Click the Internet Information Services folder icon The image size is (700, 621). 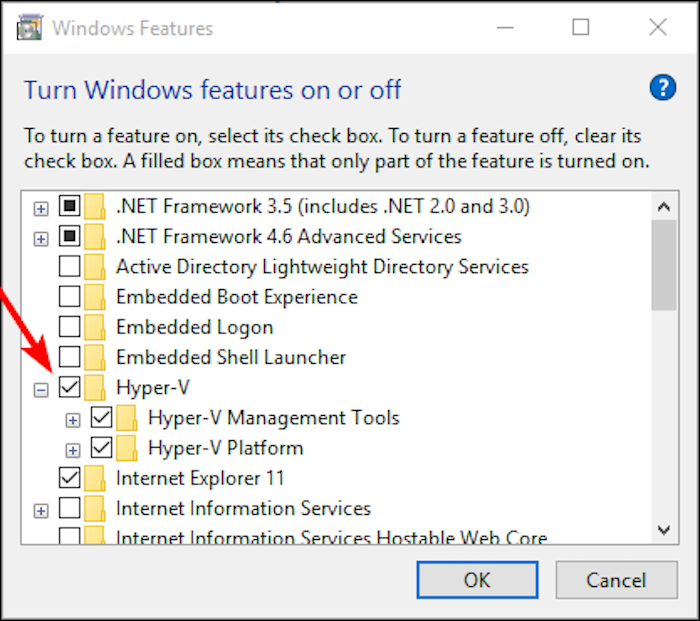[95, 508]
